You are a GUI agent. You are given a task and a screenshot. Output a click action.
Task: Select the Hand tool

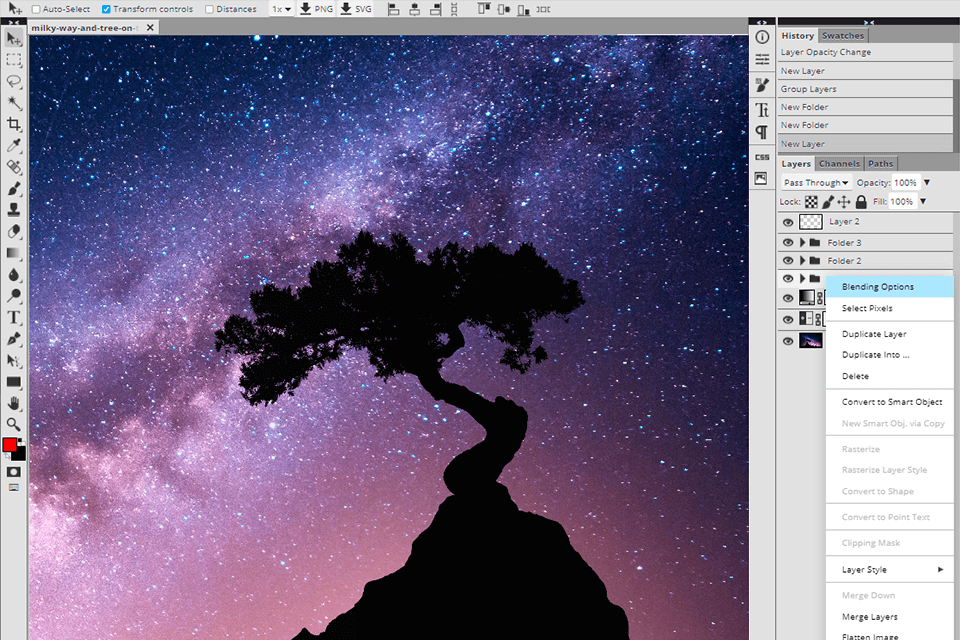click(x=14, y=403)
